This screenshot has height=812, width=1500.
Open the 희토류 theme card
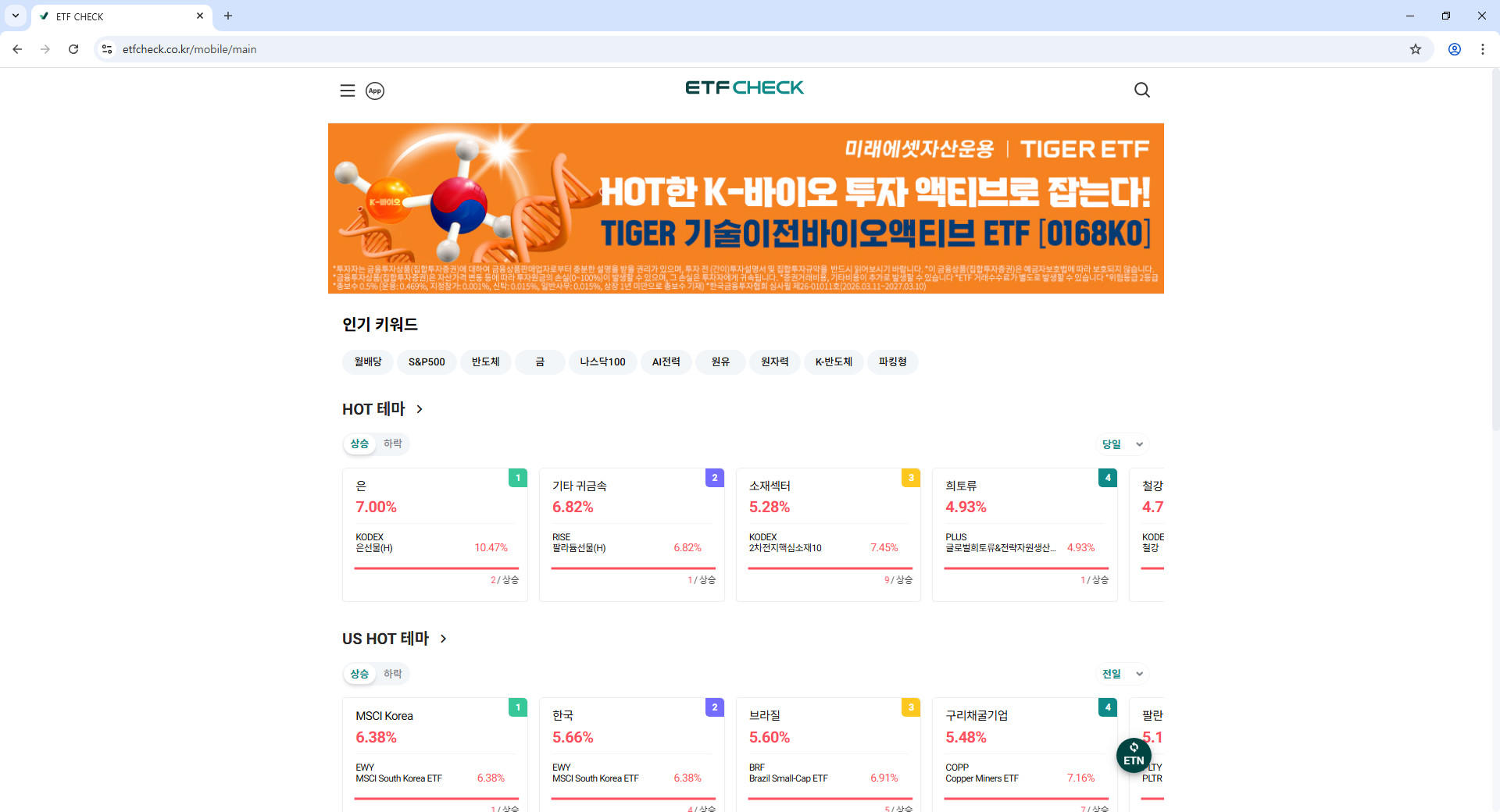[x=1025, y=535]
